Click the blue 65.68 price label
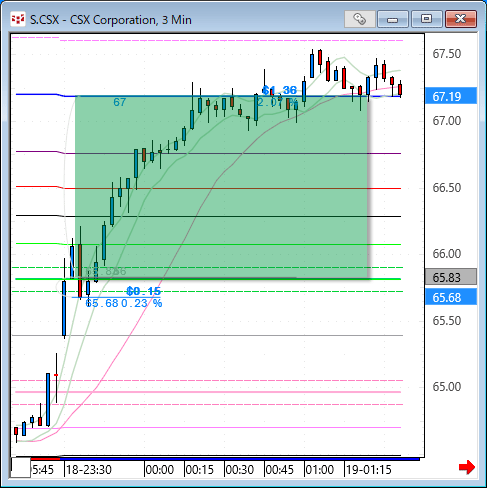 point(451,297)
